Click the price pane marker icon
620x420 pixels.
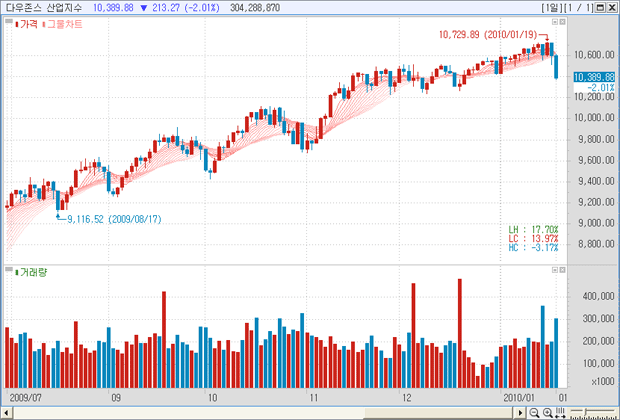point(10,22)
